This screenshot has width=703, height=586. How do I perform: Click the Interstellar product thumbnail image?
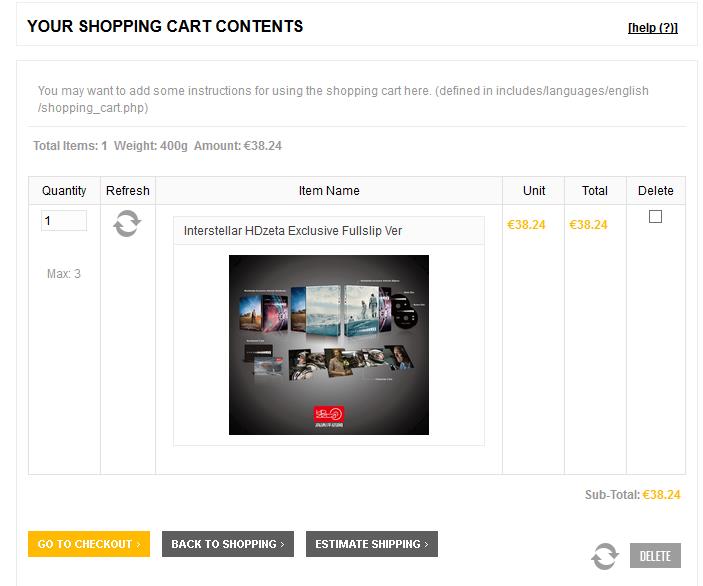pos(329,345)
